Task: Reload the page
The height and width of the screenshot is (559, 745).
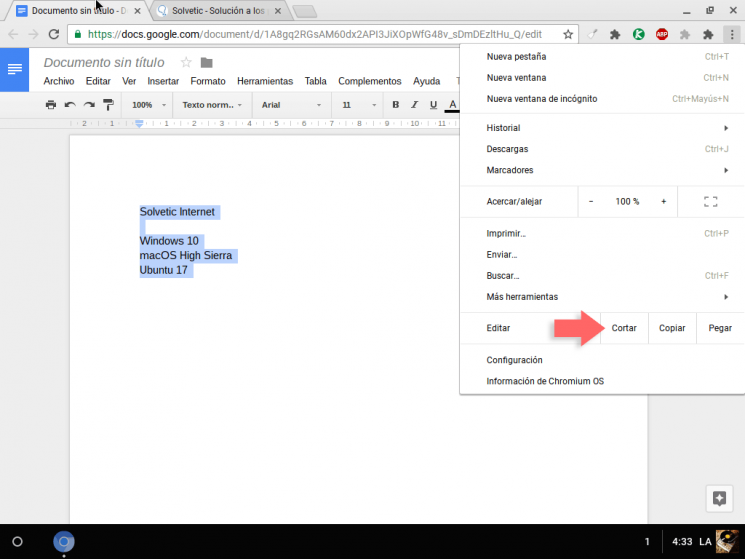Action: point(54,34)
